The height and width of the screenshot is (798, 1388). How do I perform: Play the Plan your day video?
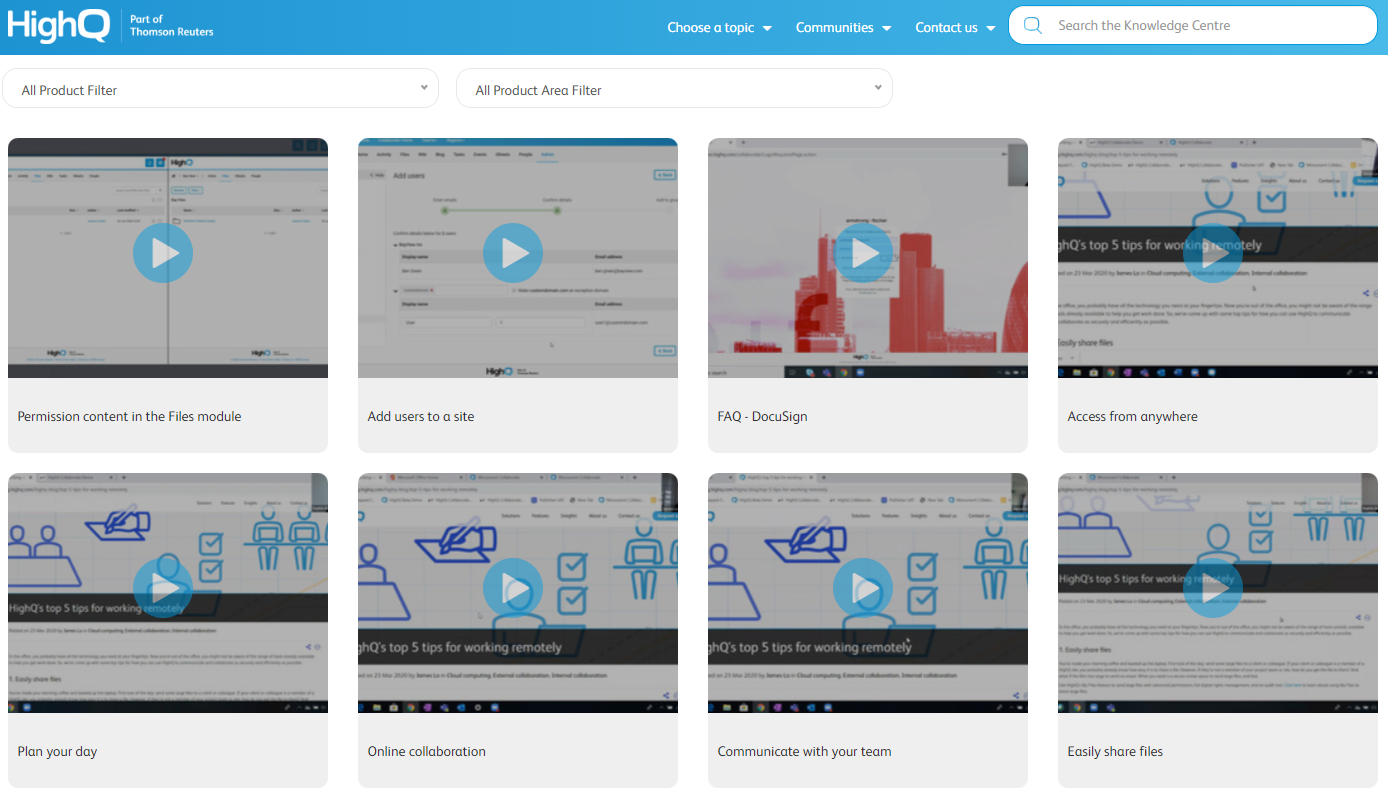[x=163, y=588]
